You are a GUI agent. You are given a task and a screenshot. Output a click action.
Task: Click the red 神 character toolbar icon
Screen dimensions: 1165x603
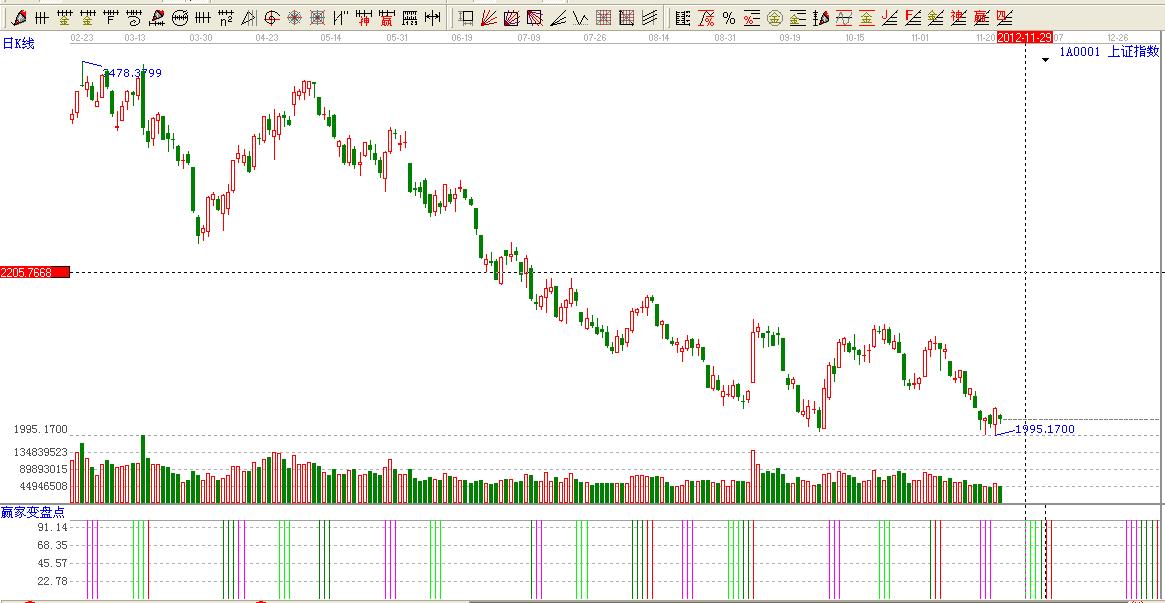coord(364,17)
